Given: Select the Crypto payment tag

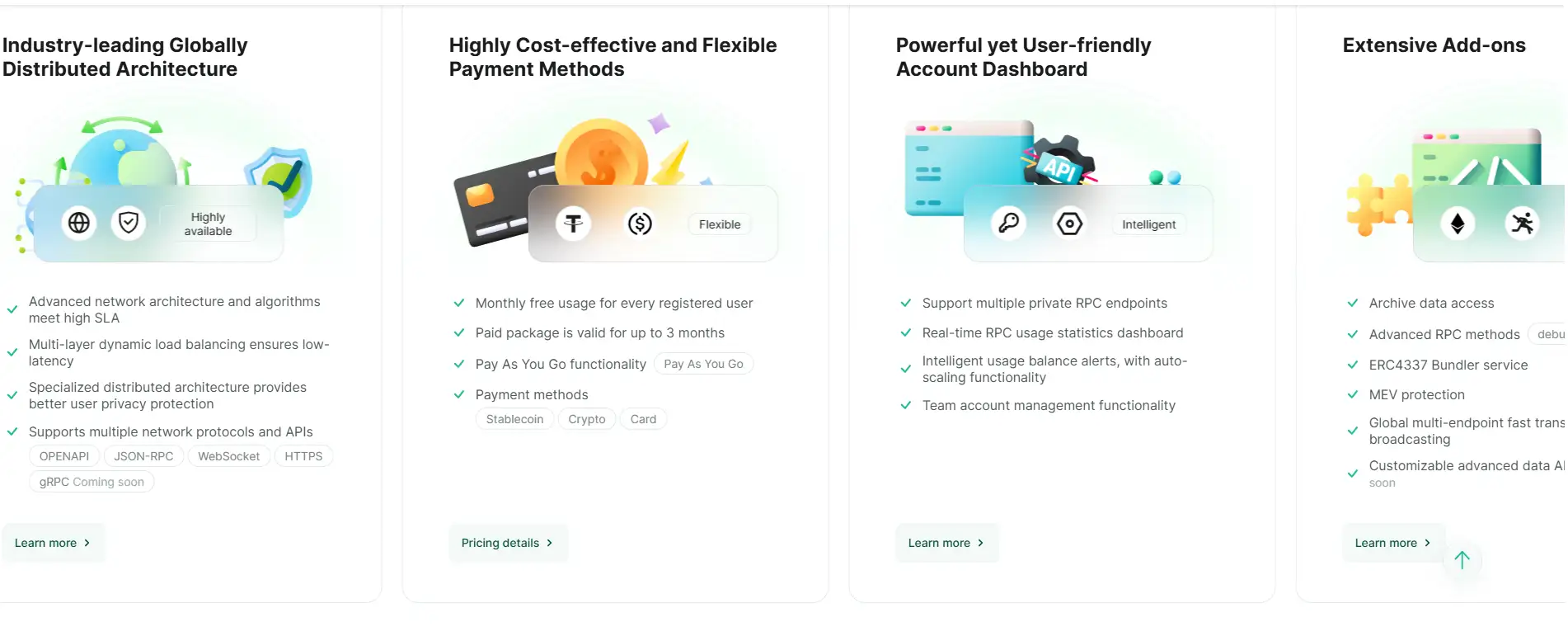Looking at the screenshot, I should [586, 419].
